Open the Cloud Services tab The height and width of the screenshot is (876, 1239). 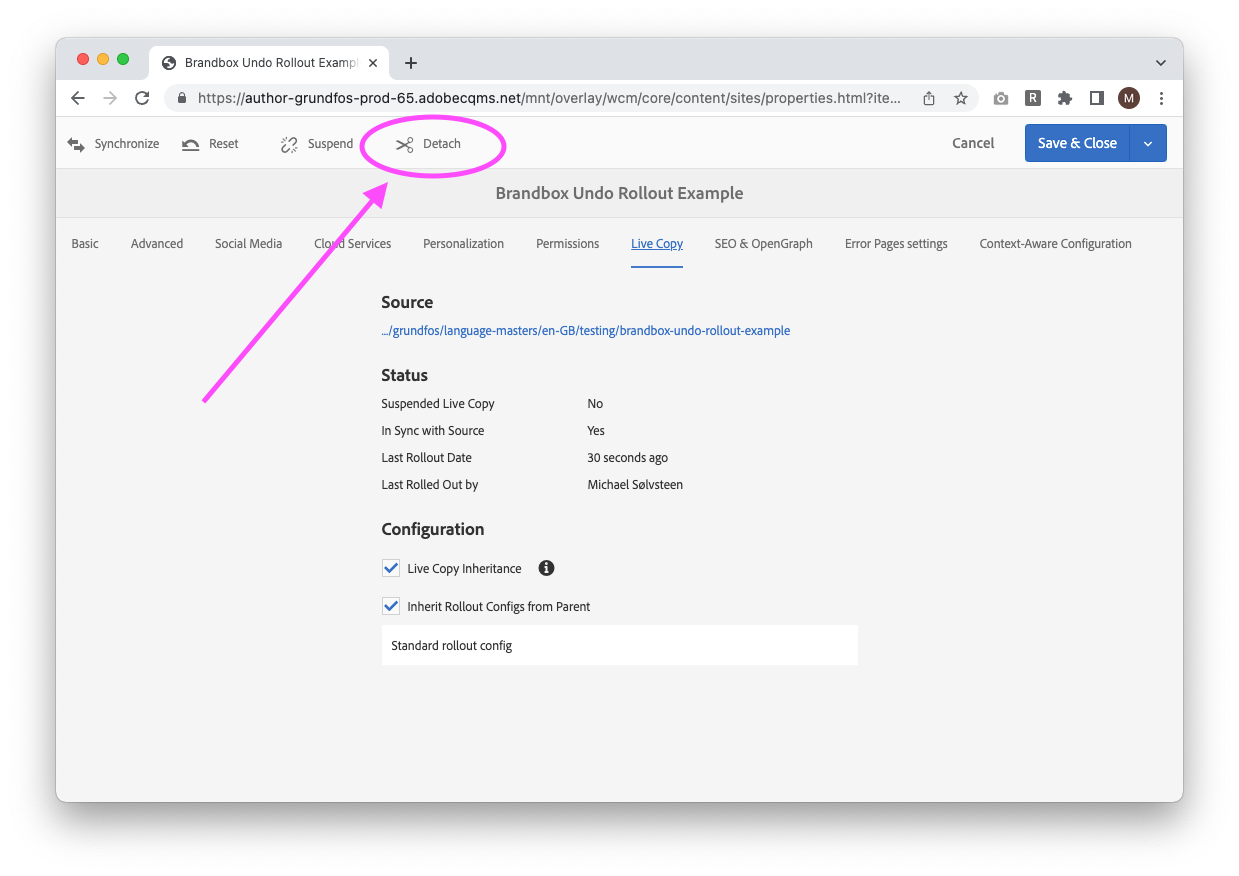352,243
